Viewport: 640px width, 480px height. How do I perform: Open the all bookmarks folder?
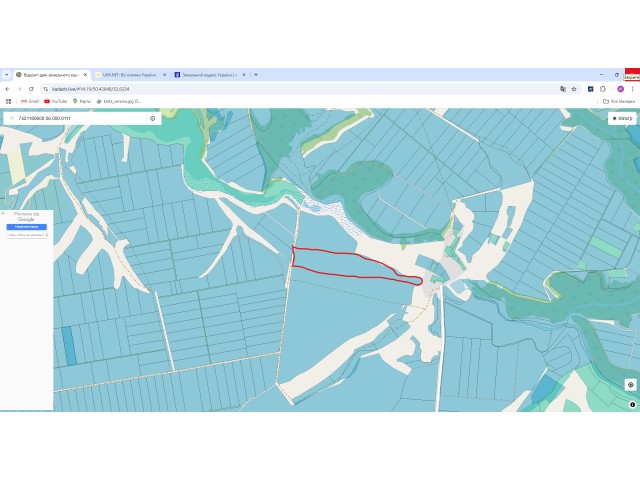point(619,101)
